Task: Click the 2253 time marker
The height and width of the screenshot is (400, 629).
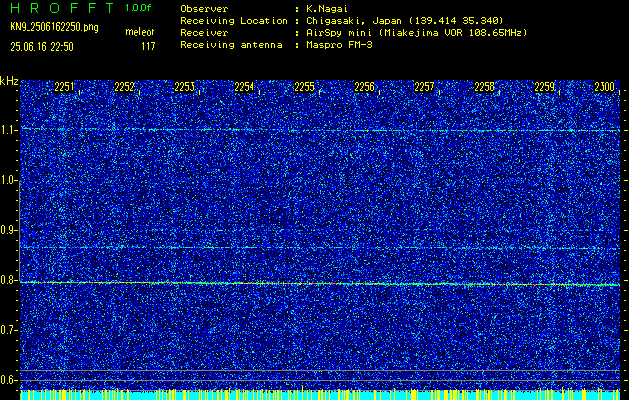Action: click(184, 87)
